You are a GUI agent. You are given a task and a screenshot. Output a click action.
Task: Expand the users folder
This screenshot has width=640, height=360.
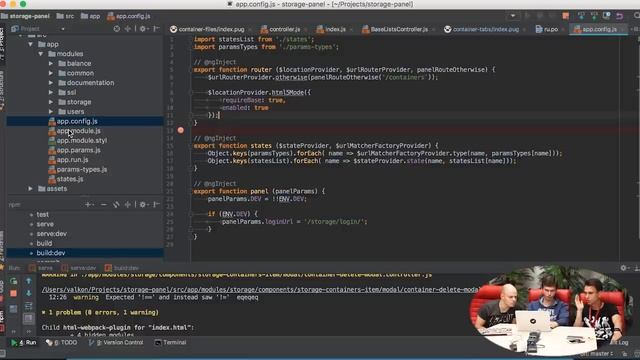click(x=51, y=111)
